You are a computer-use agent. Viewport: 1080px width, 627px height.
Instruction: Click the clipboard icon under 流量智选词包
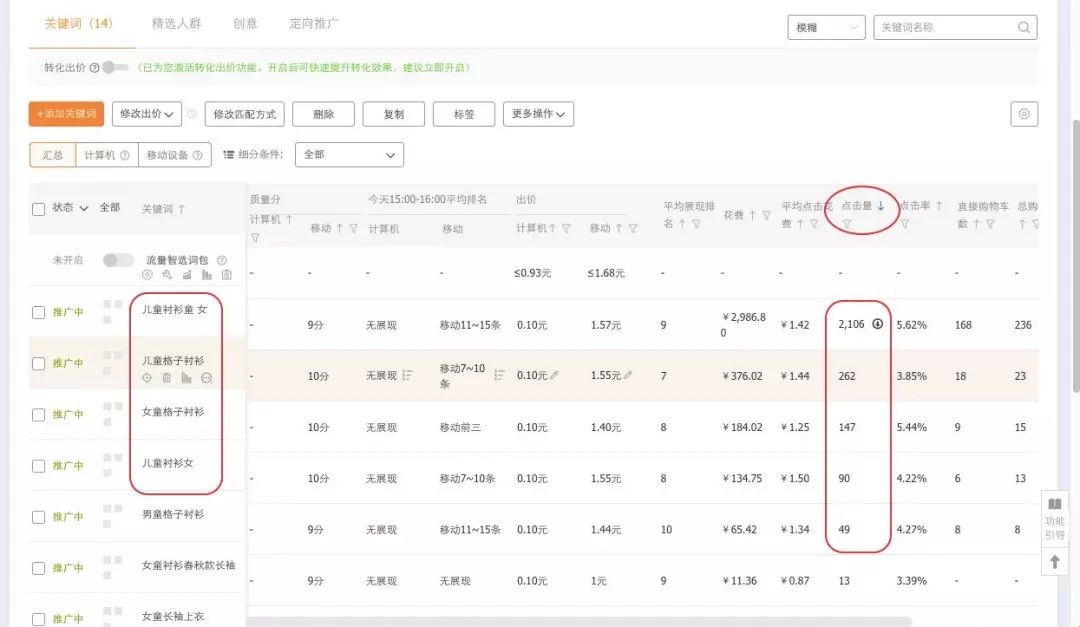point(227,275)
